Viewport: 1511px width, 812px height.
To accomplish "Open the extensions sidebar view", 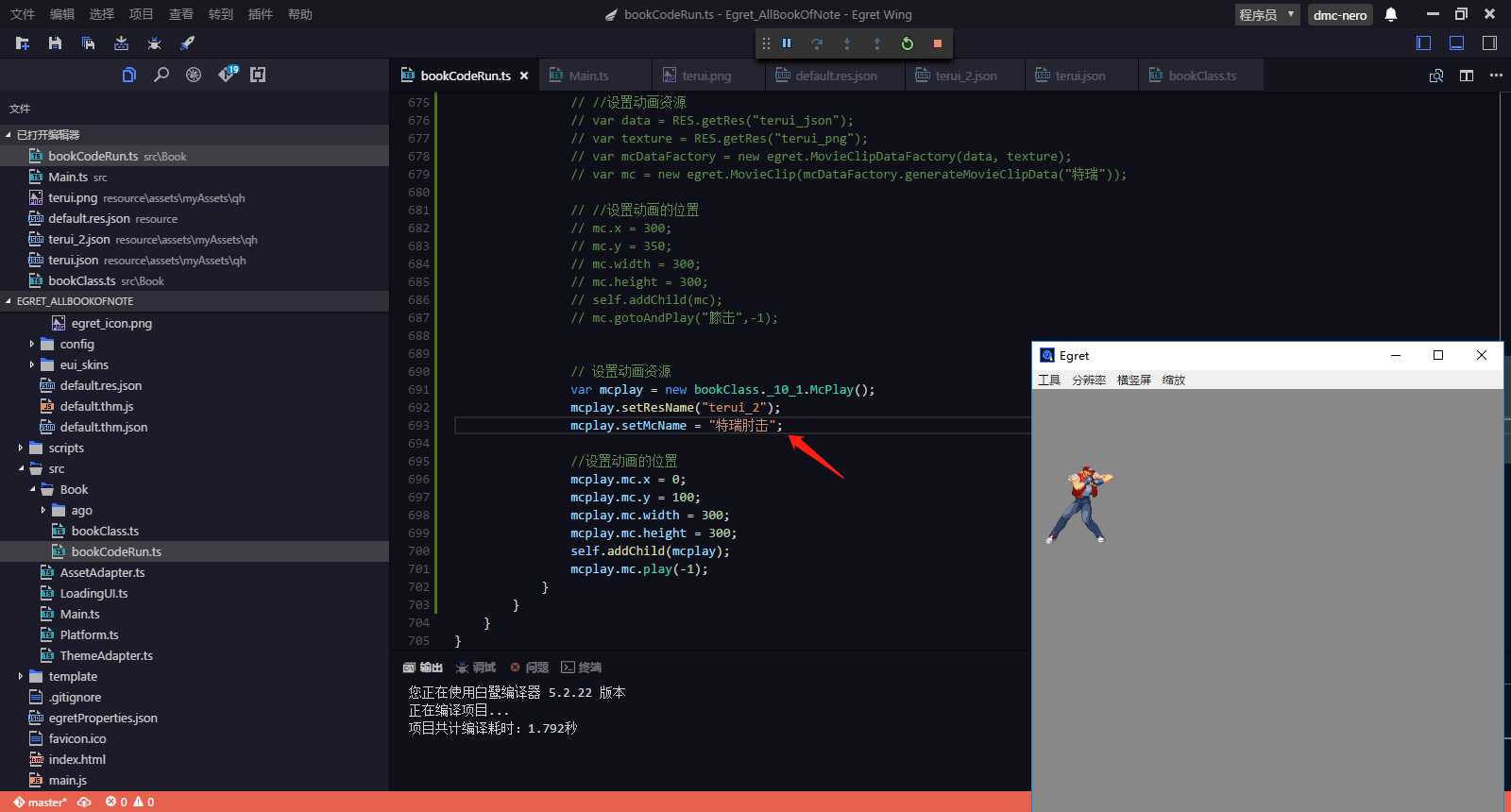I will coord(258,75).
